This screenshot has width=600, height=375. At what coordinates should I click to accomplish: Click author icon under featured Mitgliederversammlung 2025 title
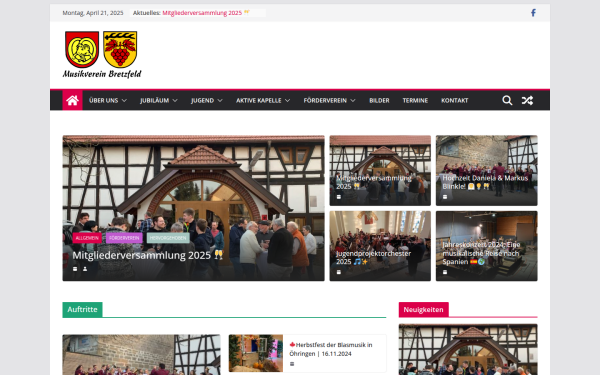[x=85, y=269]
